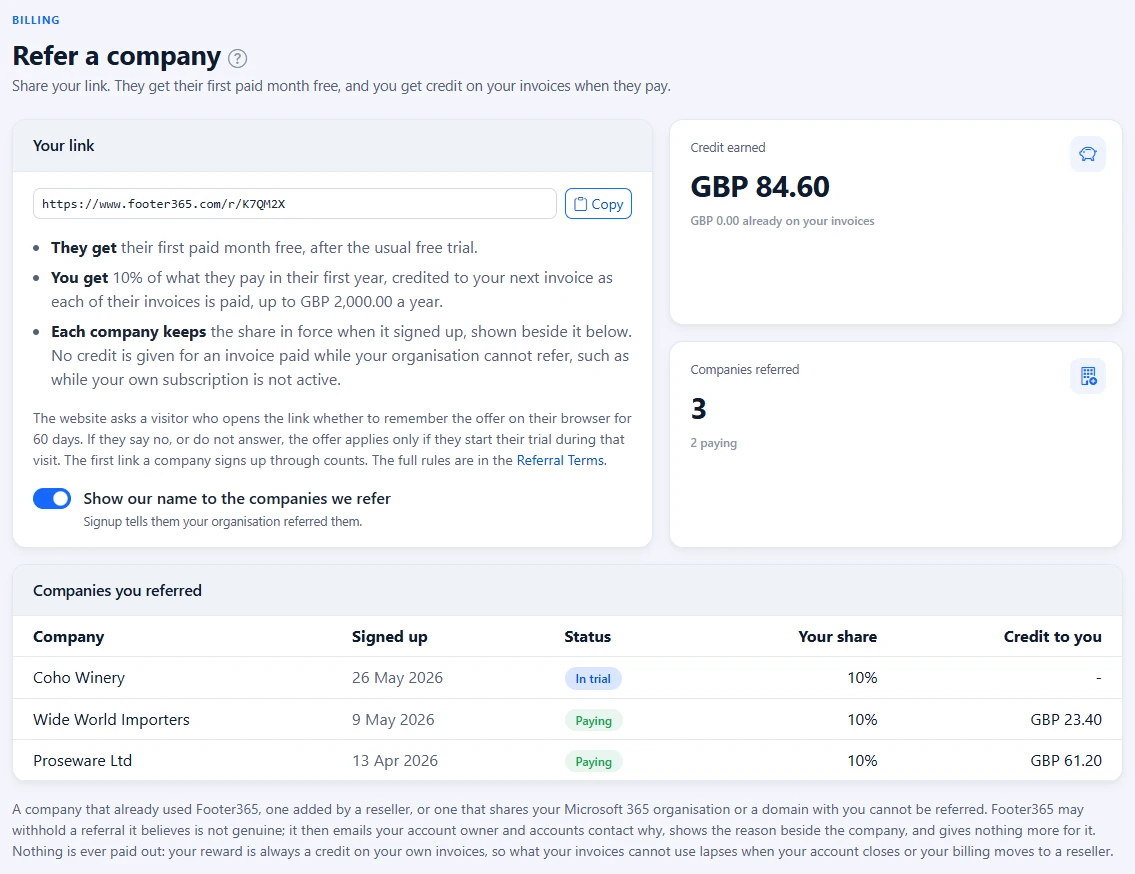This screenshot has width=1135, height=874.
Task: Open the Referral Terms link
Action: [x=561, y=461]
